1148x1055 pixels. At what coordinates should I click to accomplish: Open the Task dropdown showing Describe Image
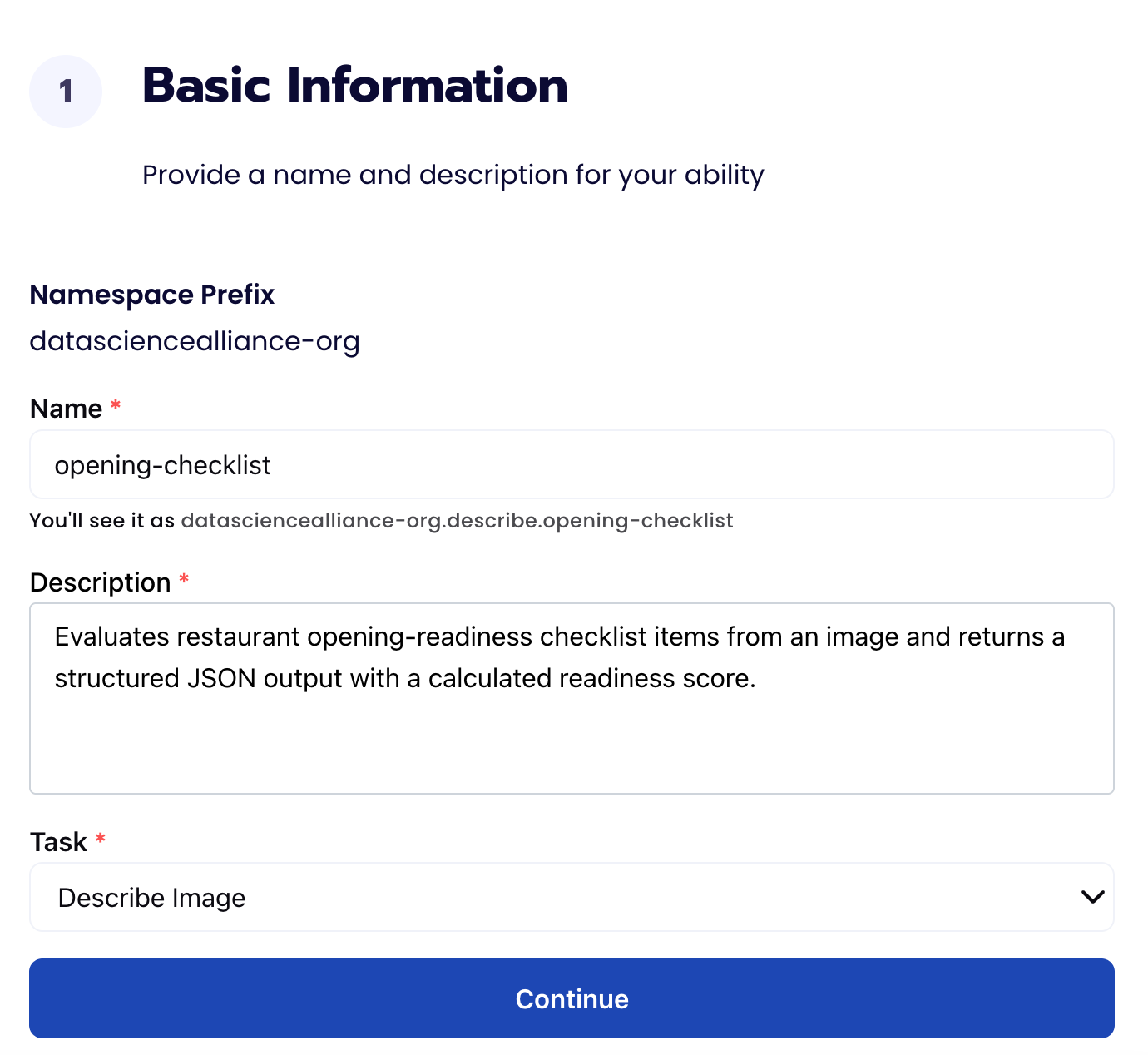point(572,897)
